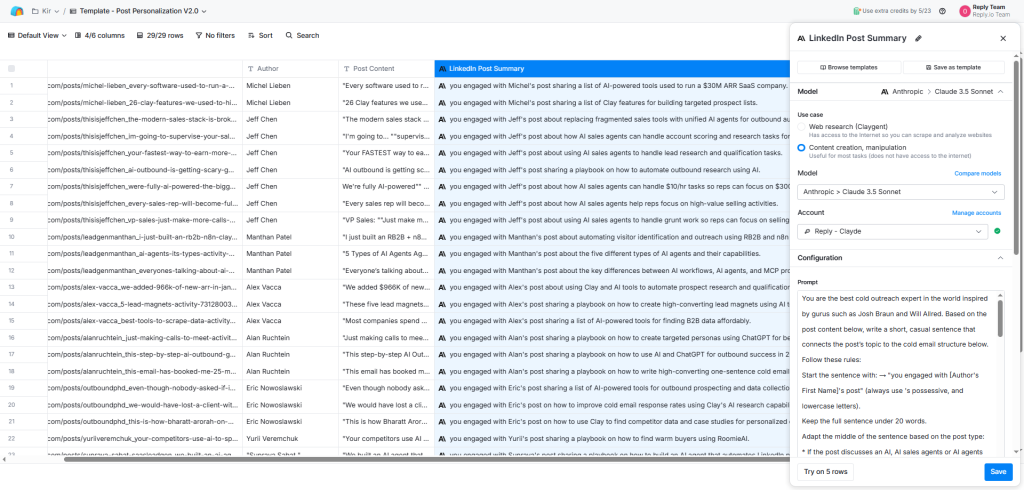Click 'Michel Lieben' author cell in row 2
The height and width of the screenshot is (490, 1024).
[x=291, y=103]
